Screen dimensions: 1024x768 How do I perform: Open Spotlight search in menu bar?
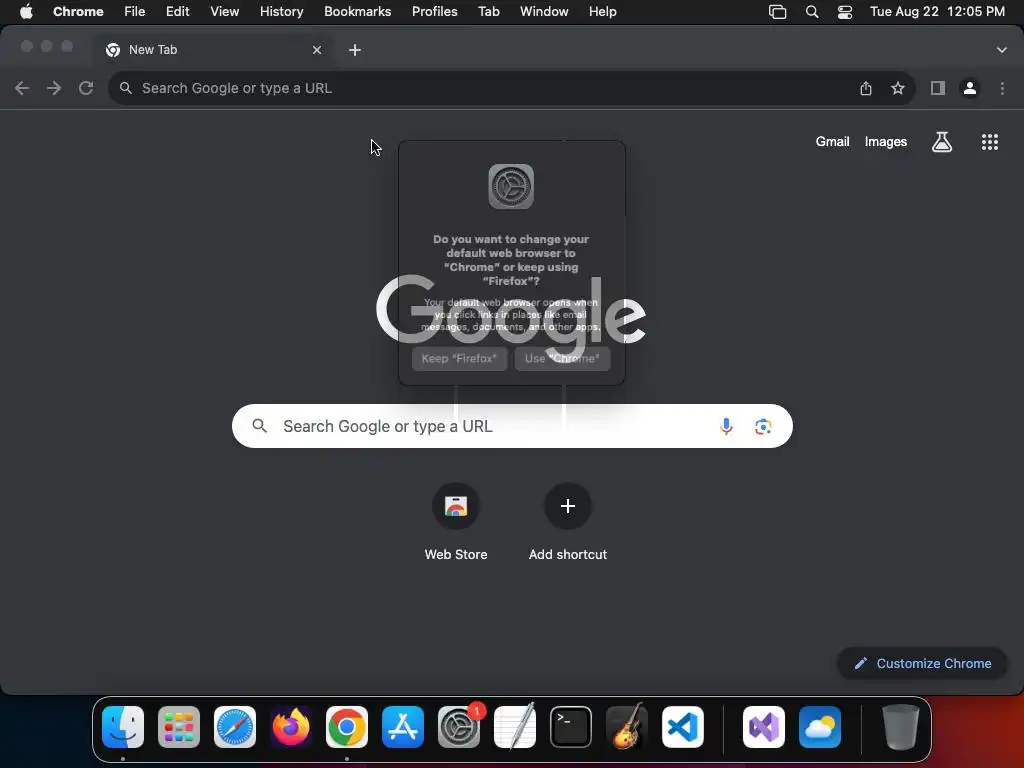[812, 12]
